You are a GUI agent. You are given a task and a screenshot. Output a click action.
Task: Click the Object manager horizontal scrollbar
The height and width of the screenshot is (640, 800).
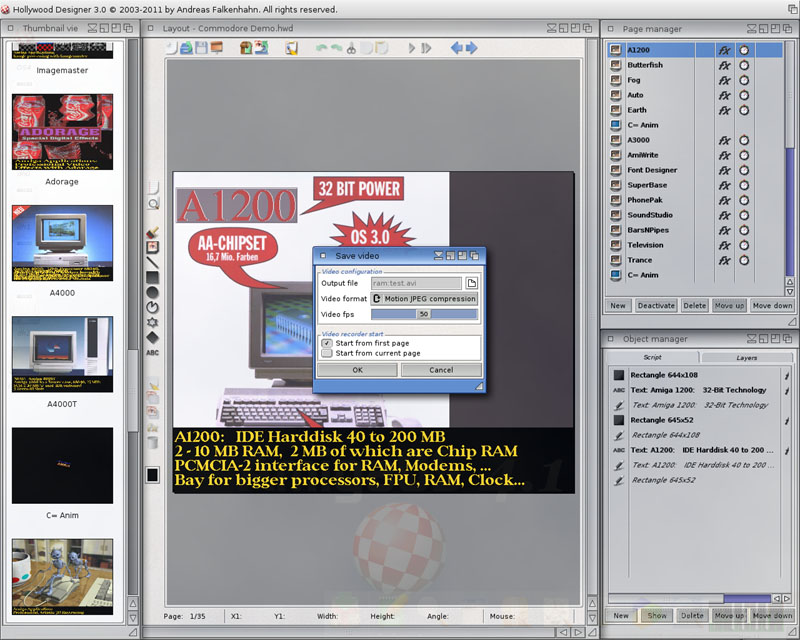(x=689, y=598)
